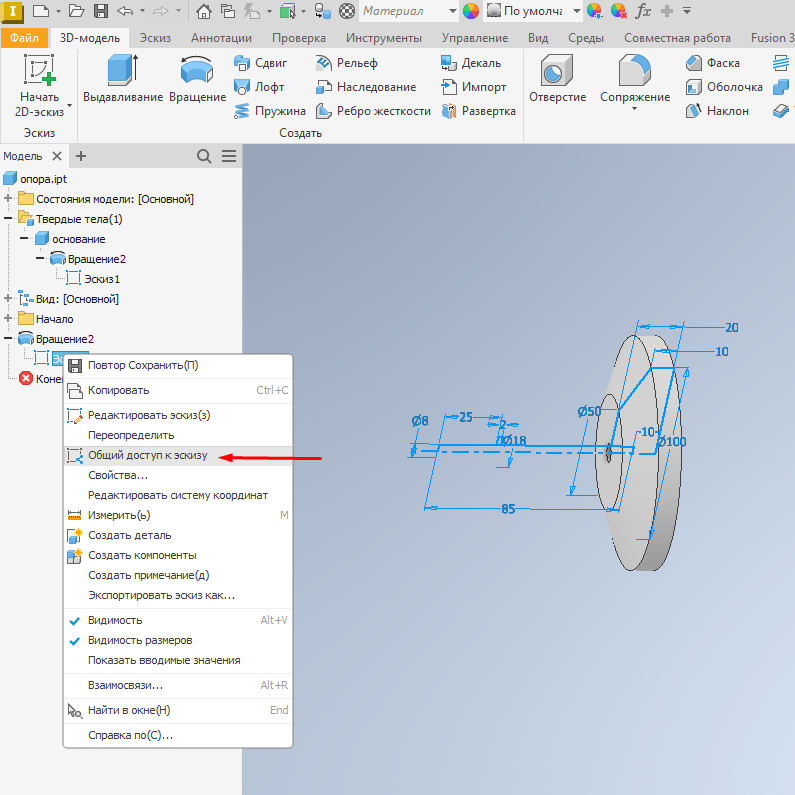Open the Сопряжение dropdown arrow
This screenshot has height=795, width=795.
(x=634, y=109)
